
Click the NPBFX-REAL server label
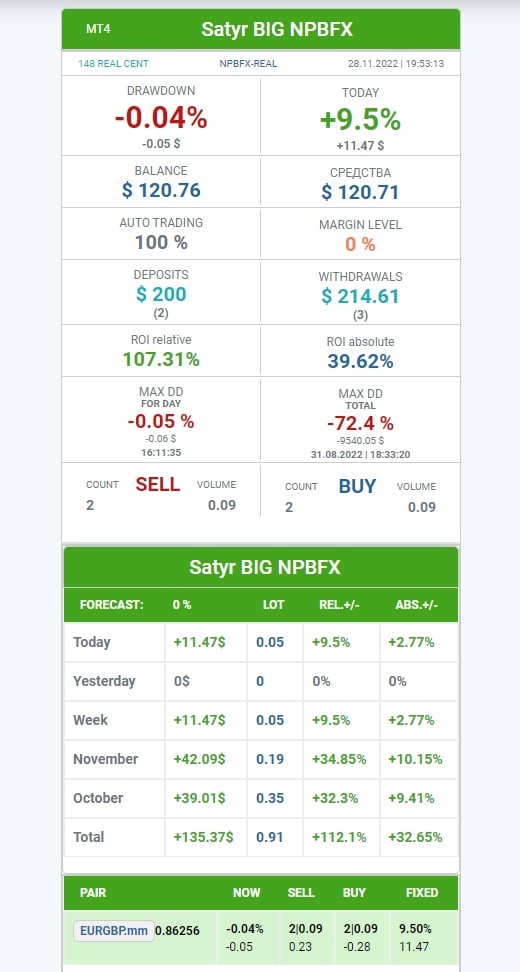(x=248, y=63)
